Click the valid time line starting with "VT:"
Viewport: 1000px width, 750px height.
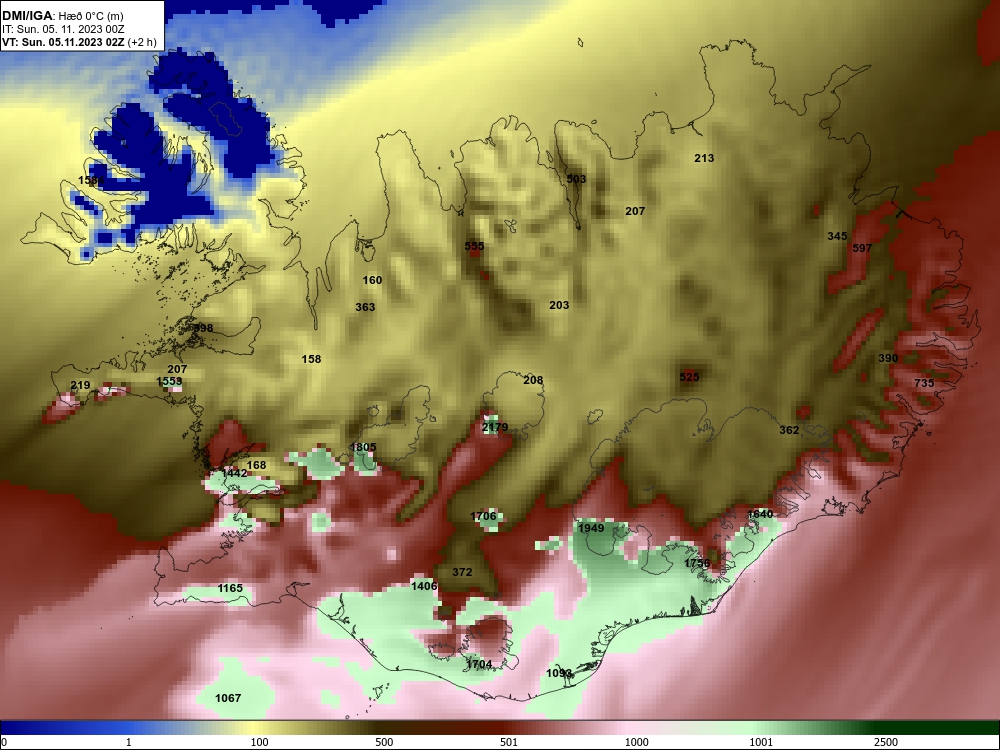pyautogui.click(x=79, y=42)
